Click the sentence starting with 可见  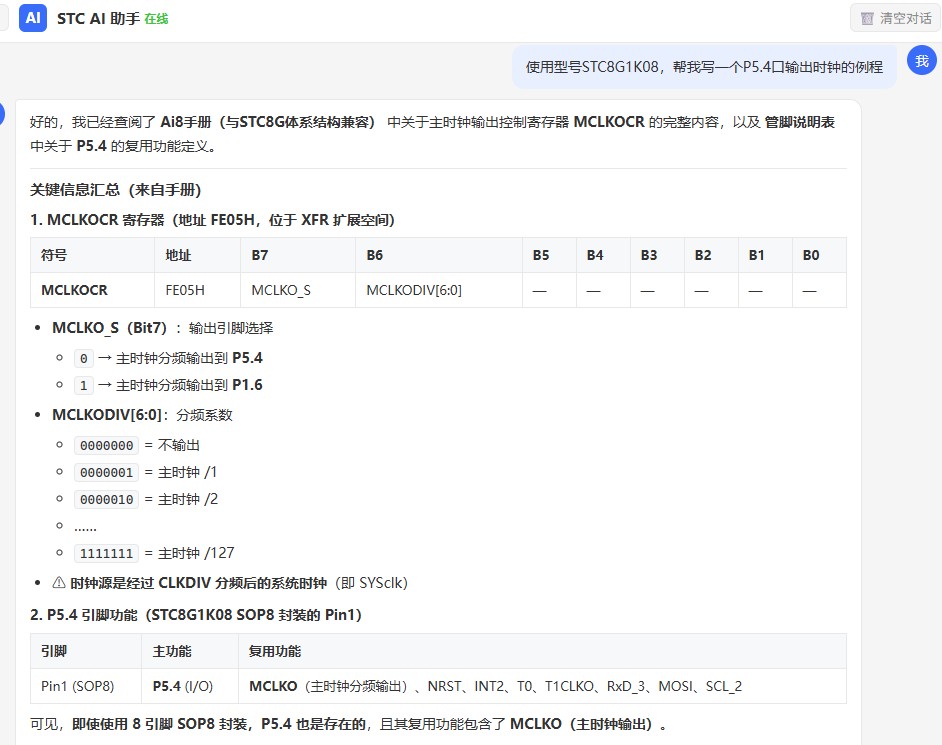348,724
